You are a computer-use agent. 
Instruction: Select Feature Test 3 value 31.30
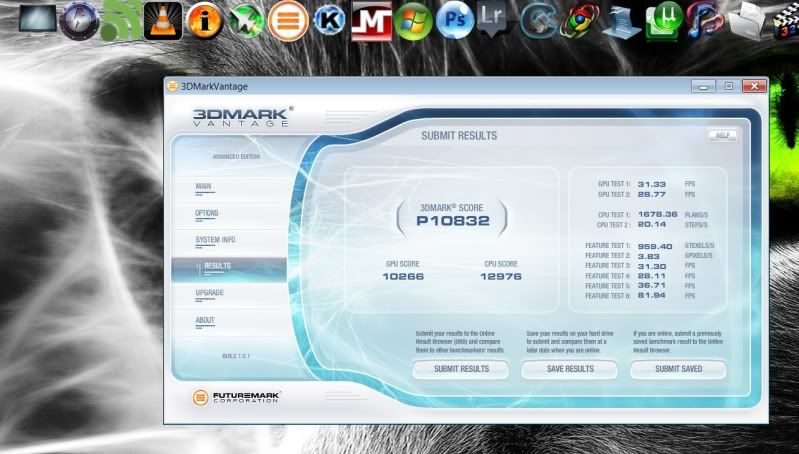coord(651,266)
